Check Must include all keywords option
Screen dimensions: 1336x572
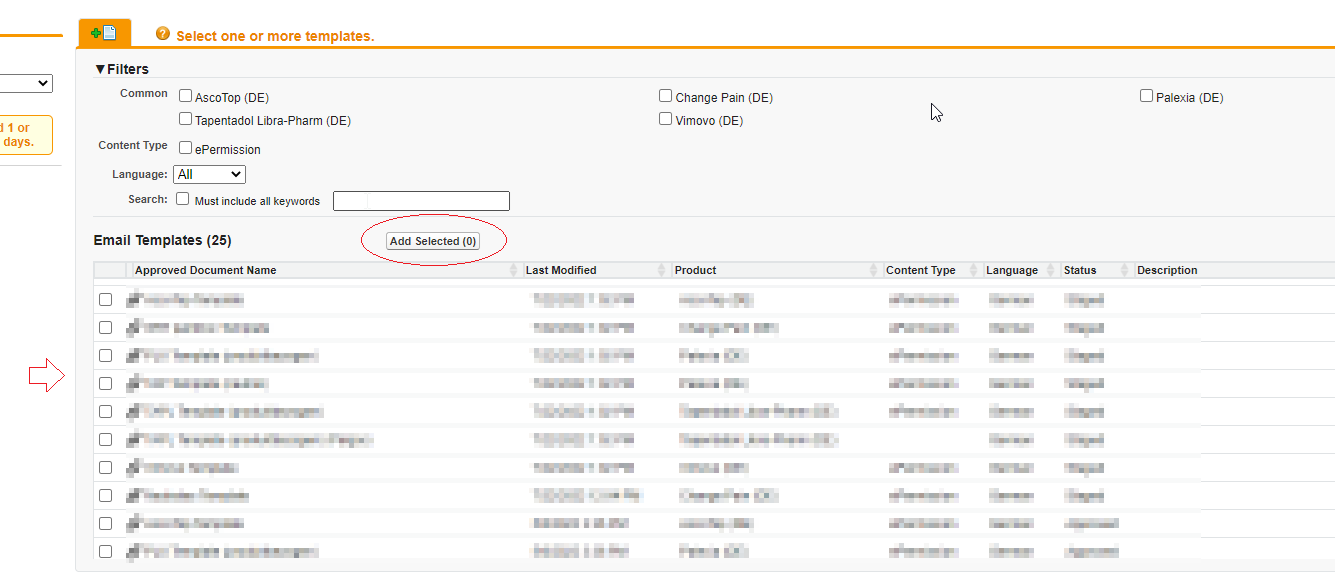183,199
